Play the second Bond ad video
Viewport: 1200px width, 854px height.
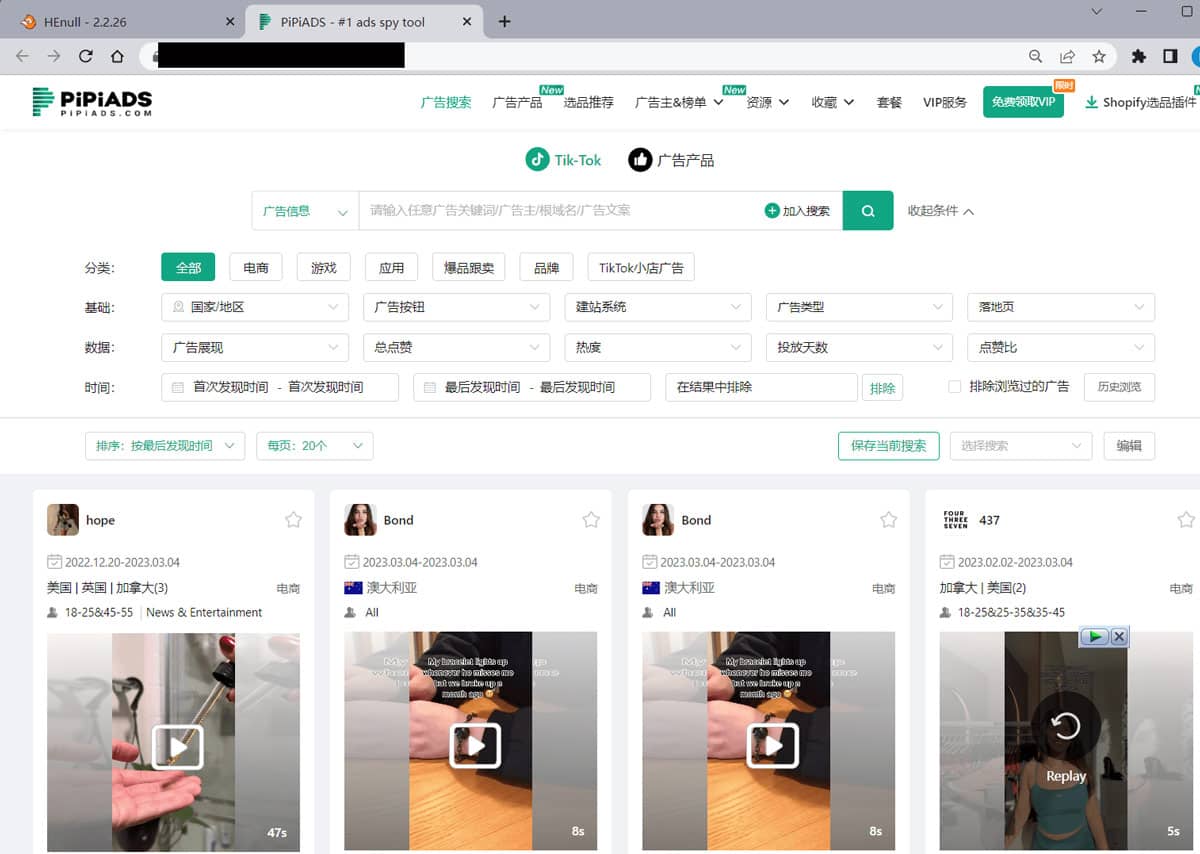(x=773, y=745)
